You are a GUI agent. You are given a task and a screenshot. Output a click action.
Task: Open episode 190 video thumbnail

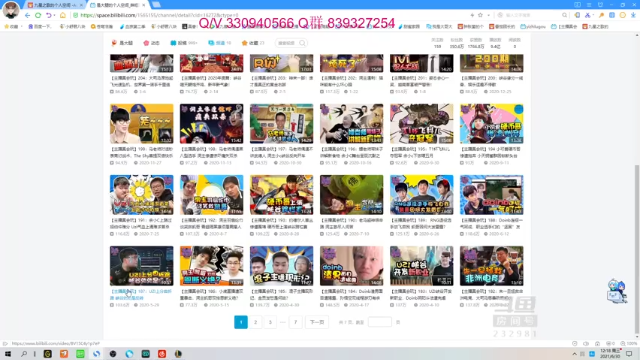351,195
